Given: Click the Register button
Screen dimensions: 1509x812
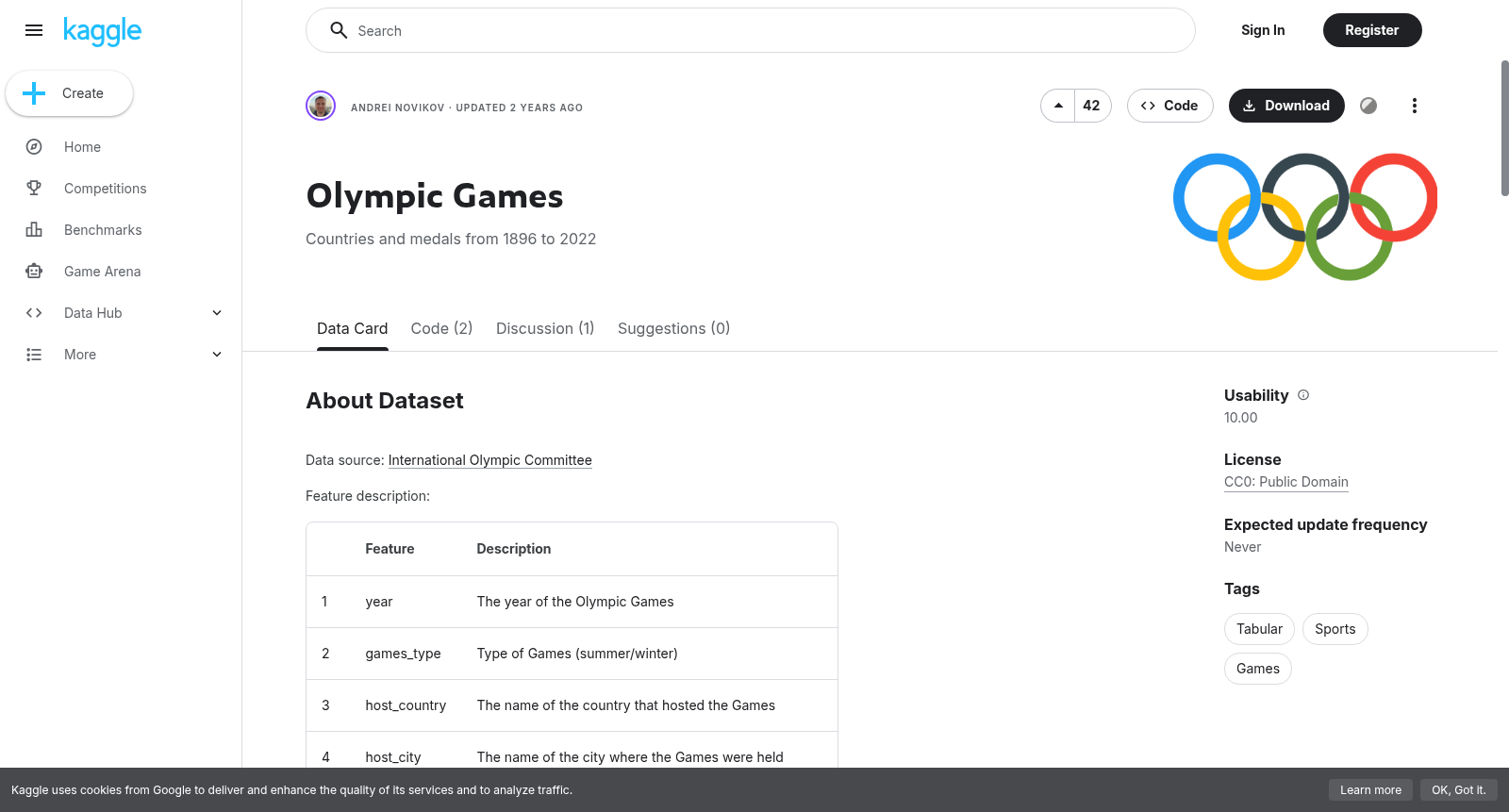Looking at the screenshot, I should pyautogui.click(x=1372, y=30).
